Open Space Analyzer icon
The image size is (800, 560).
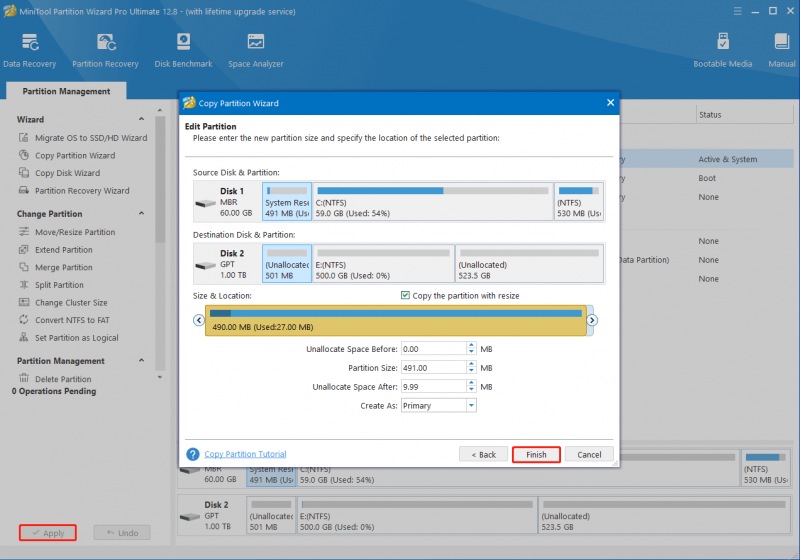256,42
